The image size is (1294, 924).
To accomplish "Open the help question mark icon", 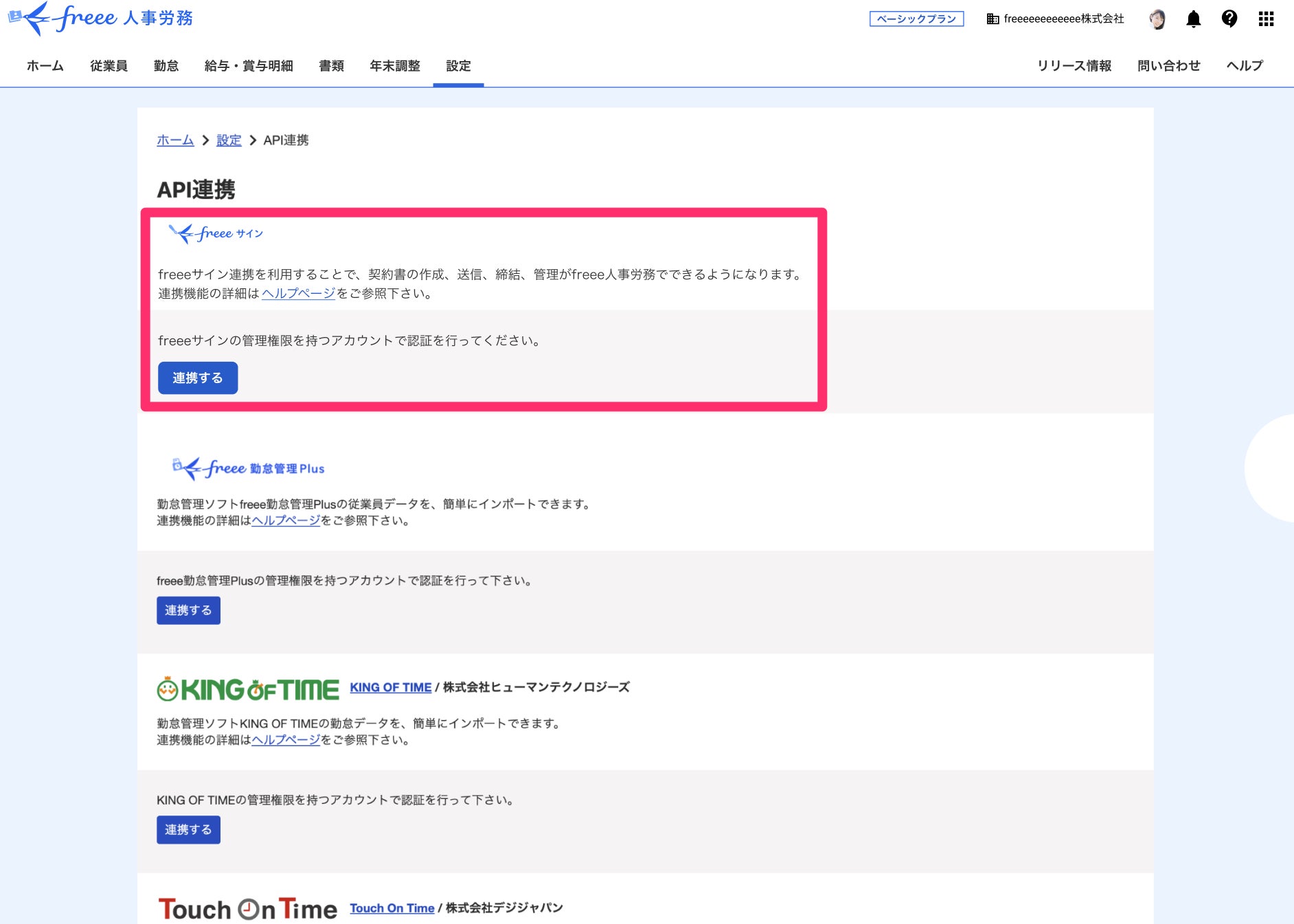I will [x=1229, y=19].
